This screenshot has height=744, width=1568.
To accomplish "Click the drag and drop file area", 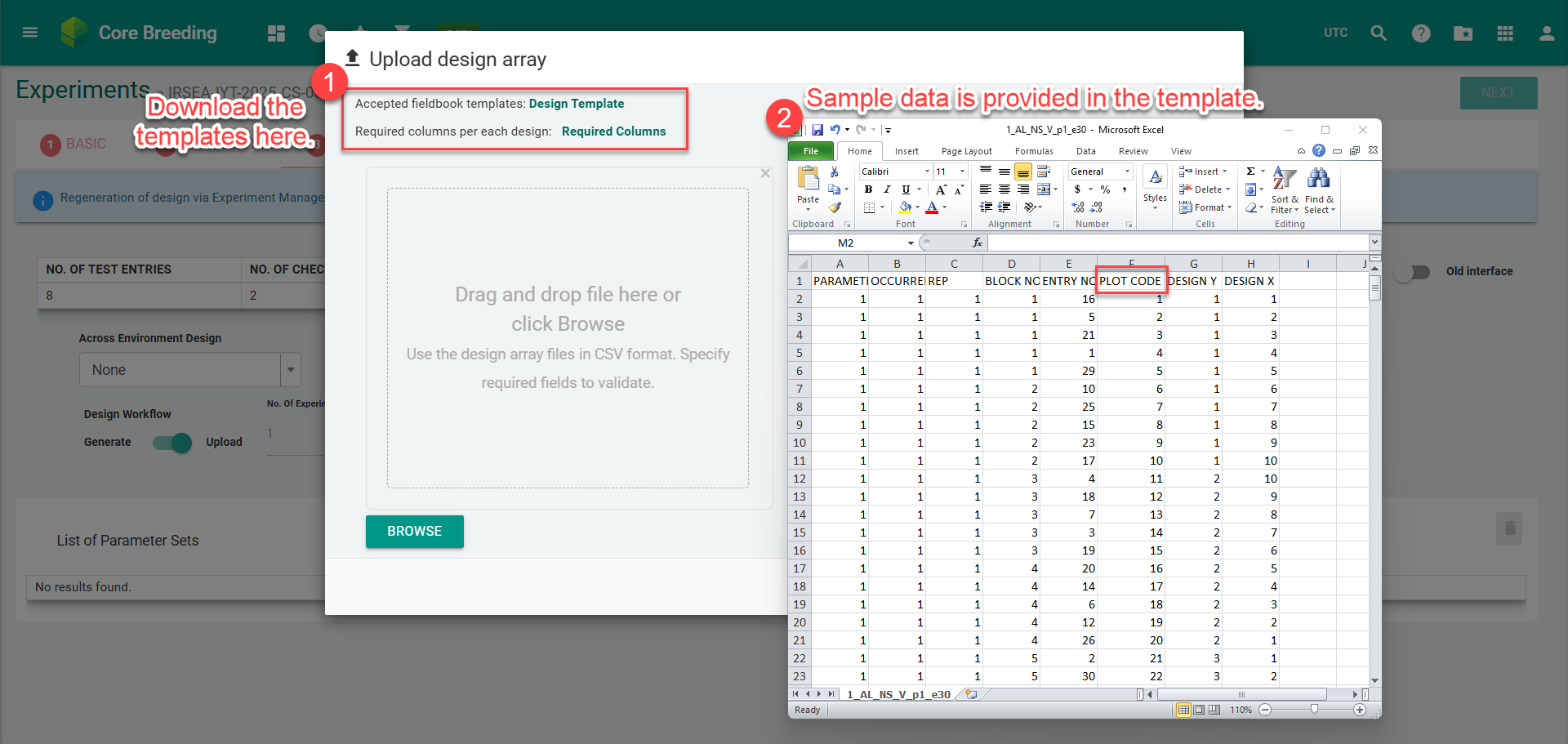I will click(x=568, y=338).
